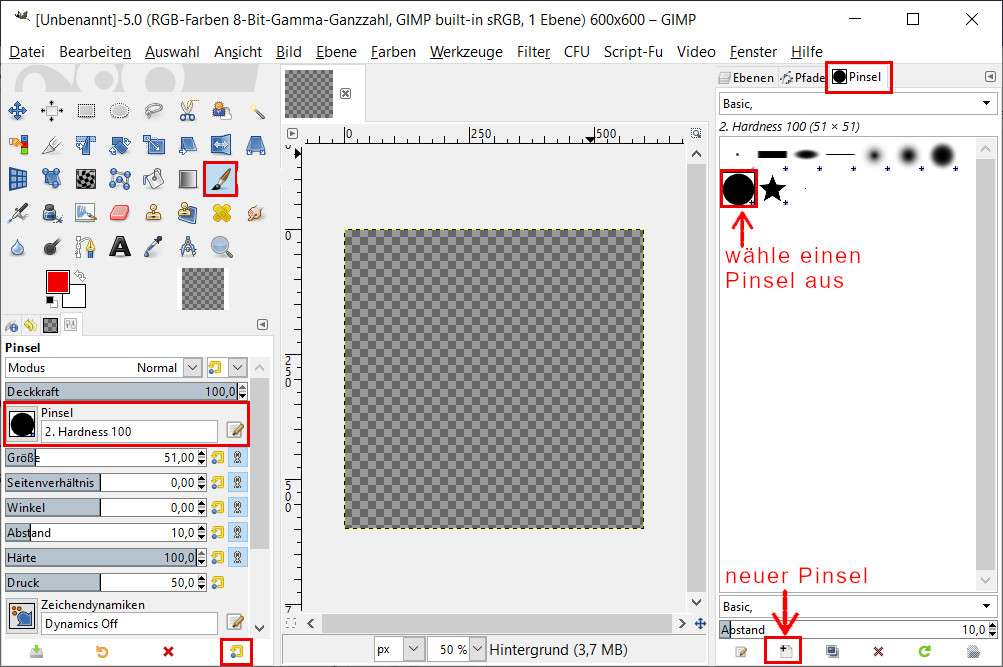Click the save tool preset icon
Viewport: 1003px width, 667px height.
36,651
